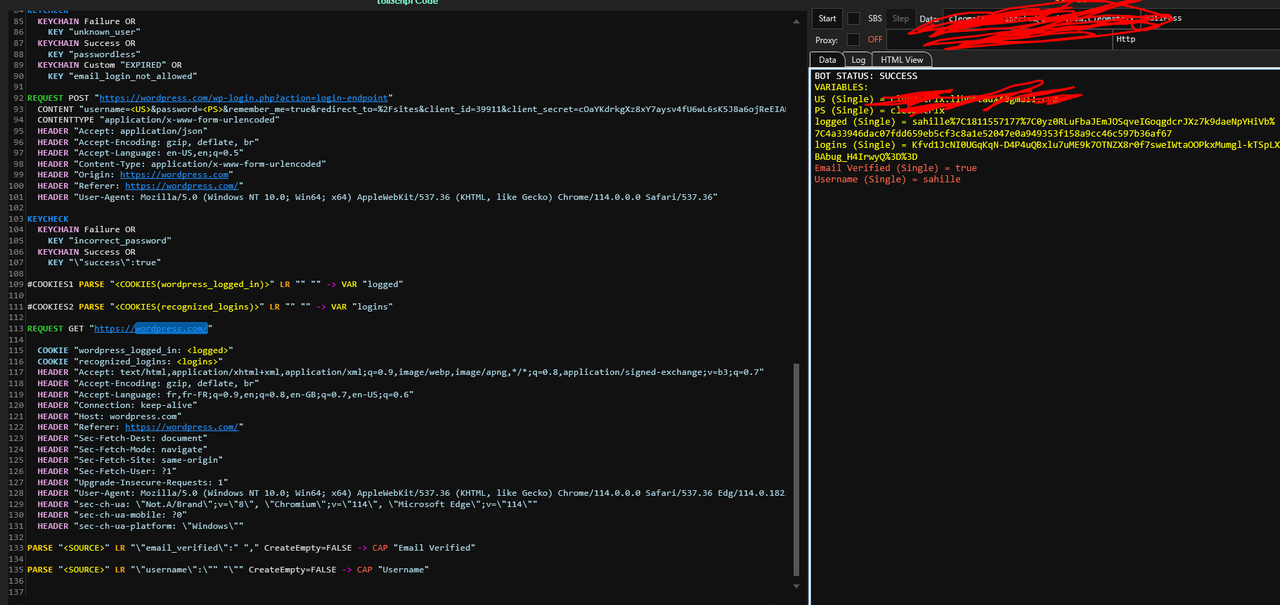
Task: Click the Email Verified (Single) = true line
Action: point(895,168)
